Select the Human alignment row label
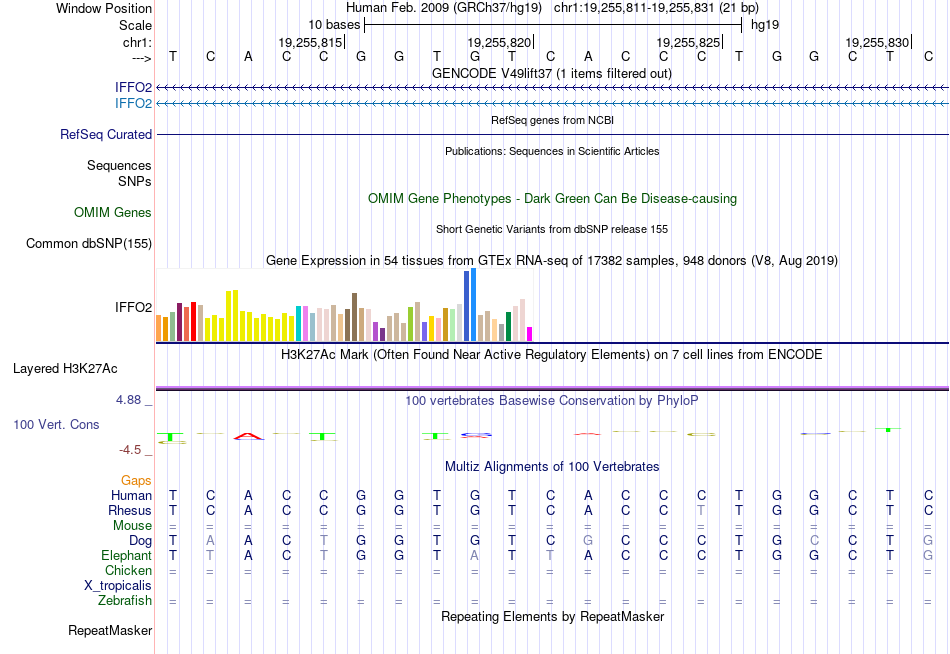The height and width of the screenshot is (654, 950). tap(131, 495)
